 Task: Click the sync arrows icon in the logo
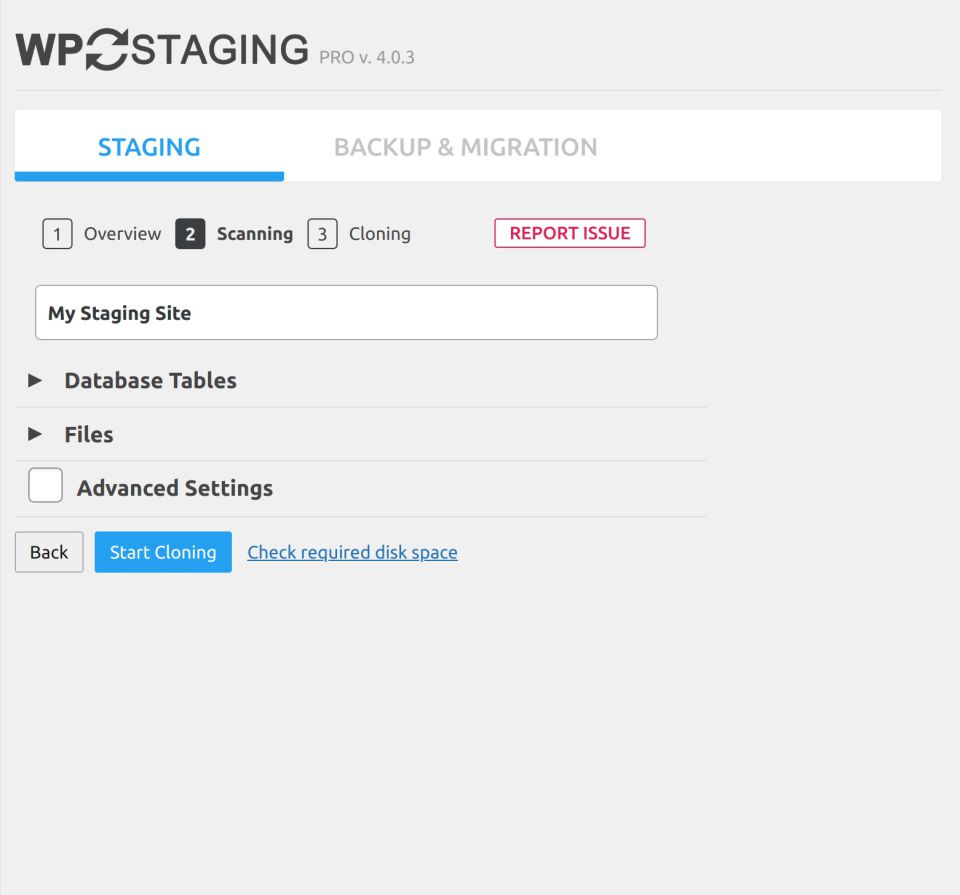click(x=107, y=50)
